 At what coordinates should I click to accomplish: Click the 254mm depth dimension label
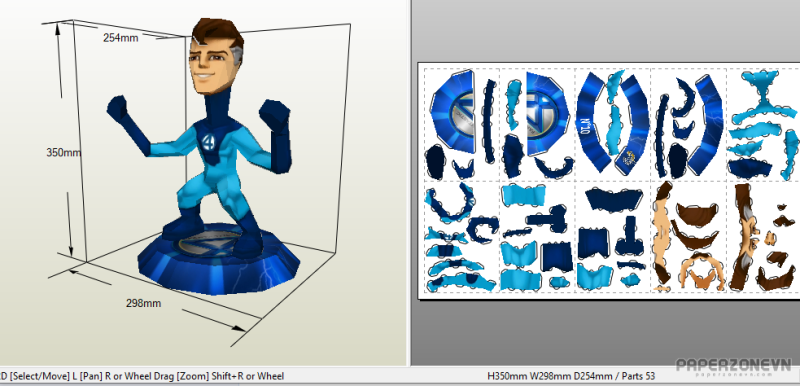click(x=120, y=38)
